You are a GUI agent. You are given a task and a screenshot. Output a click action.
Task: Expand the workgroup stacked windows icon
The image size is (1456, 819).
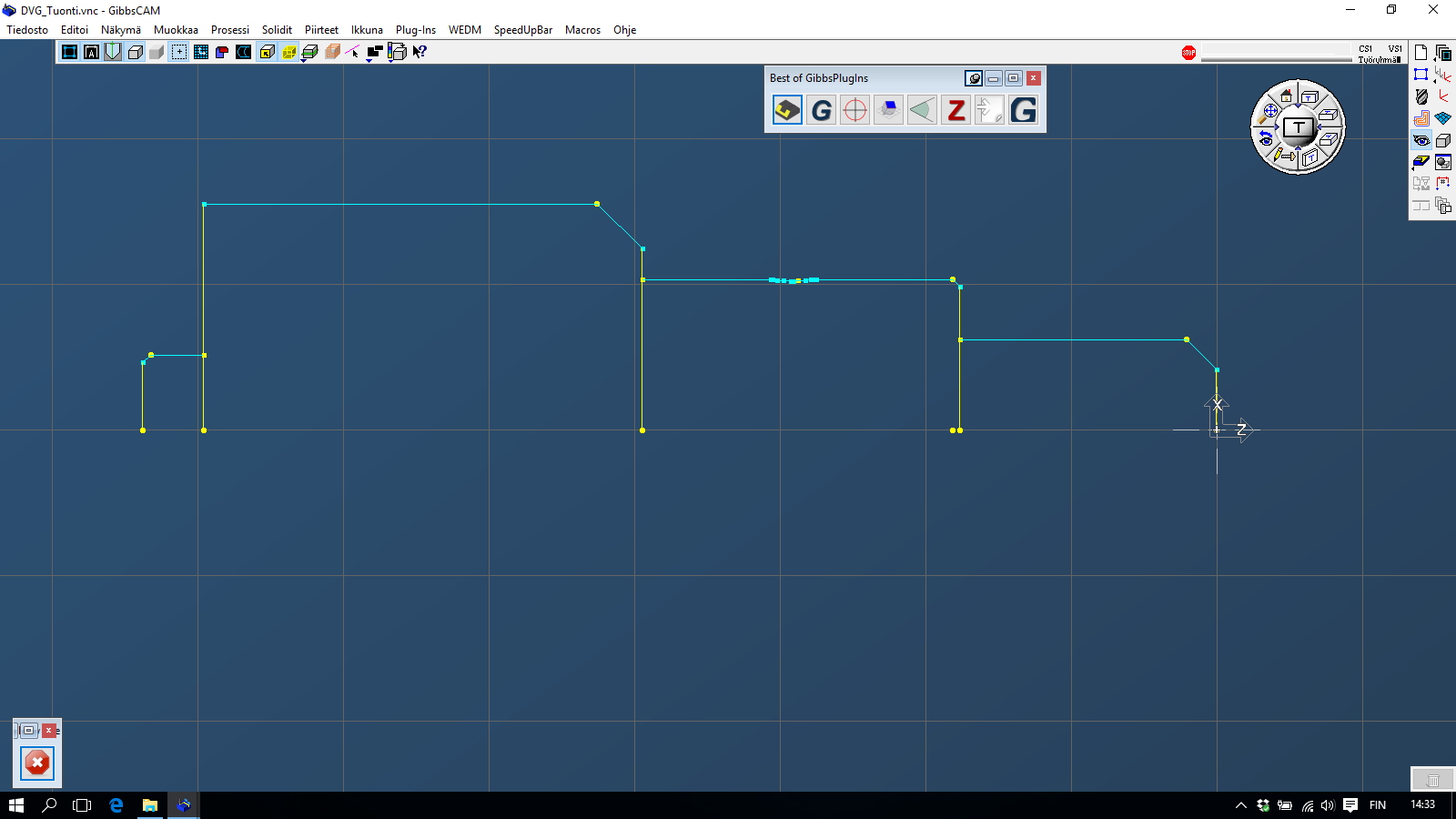[1443, 53]
